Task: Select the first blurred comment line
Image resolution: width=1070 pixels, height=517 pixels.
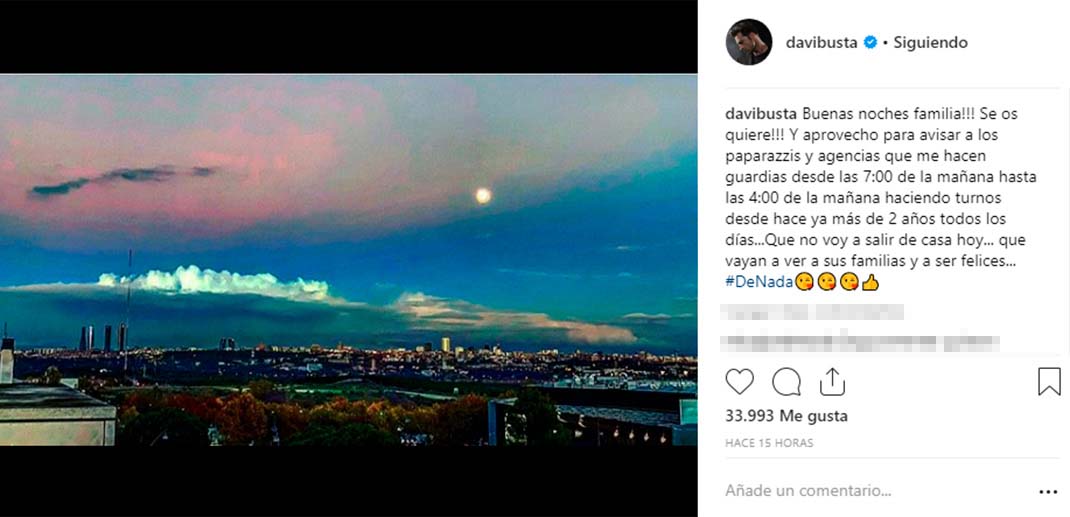Action: [815, 312]
